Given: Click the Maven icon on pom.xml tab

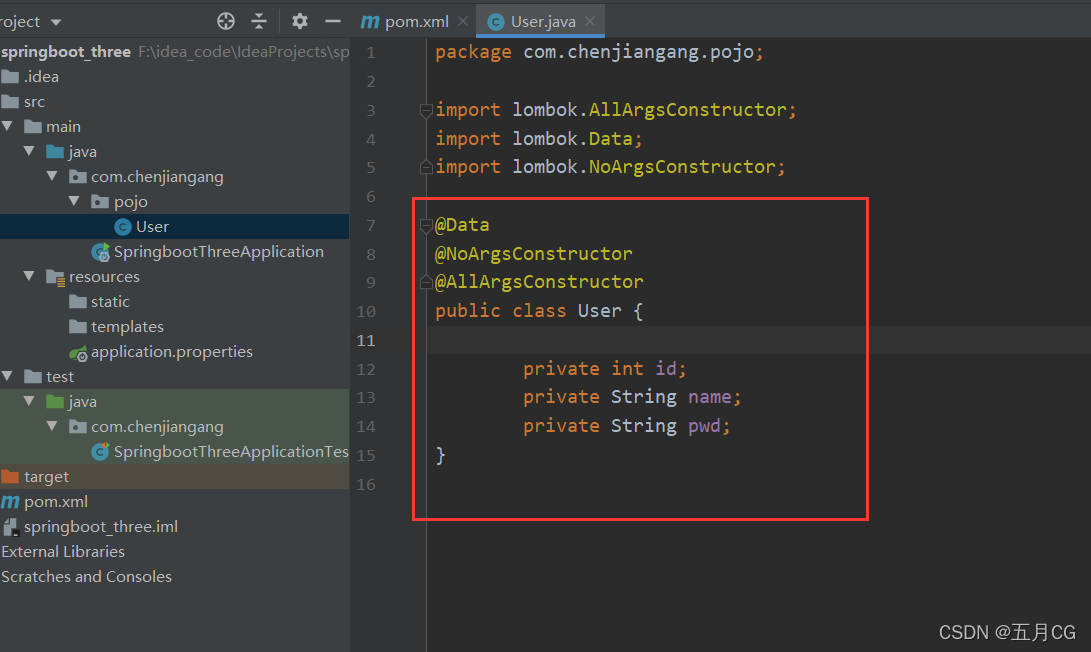Looking at the screenshot, I should pyautogui.click(x=370, y=22).
